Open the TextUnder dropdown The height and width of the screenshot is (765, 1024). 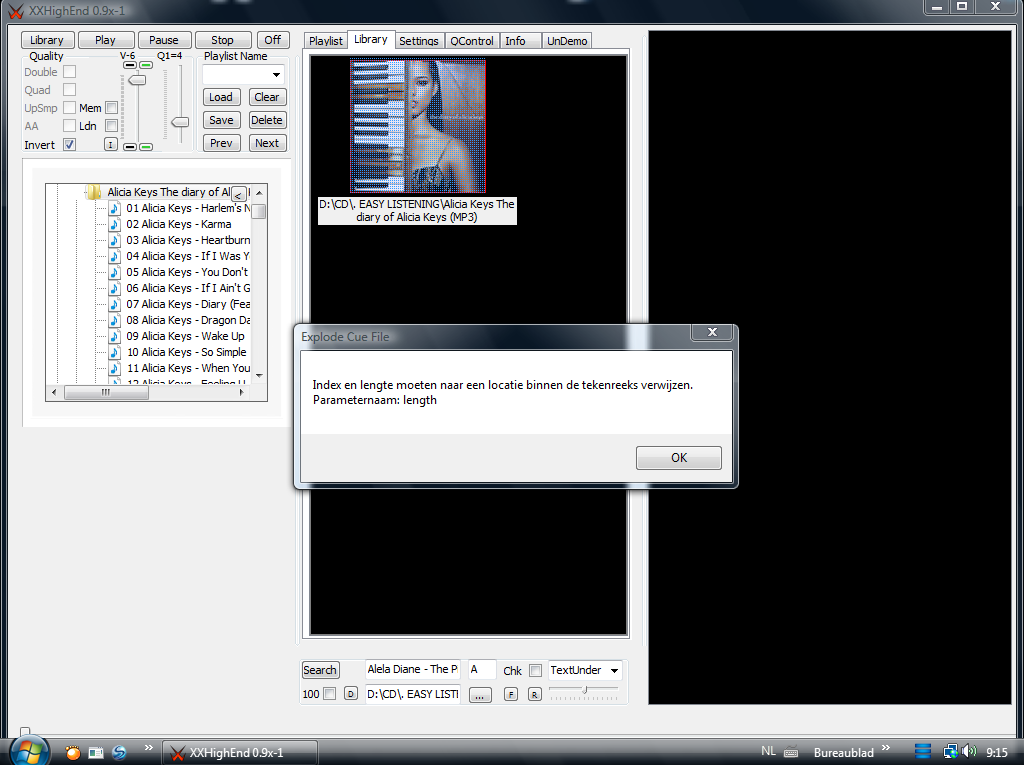pyautogui.click(x=614, y=670)
